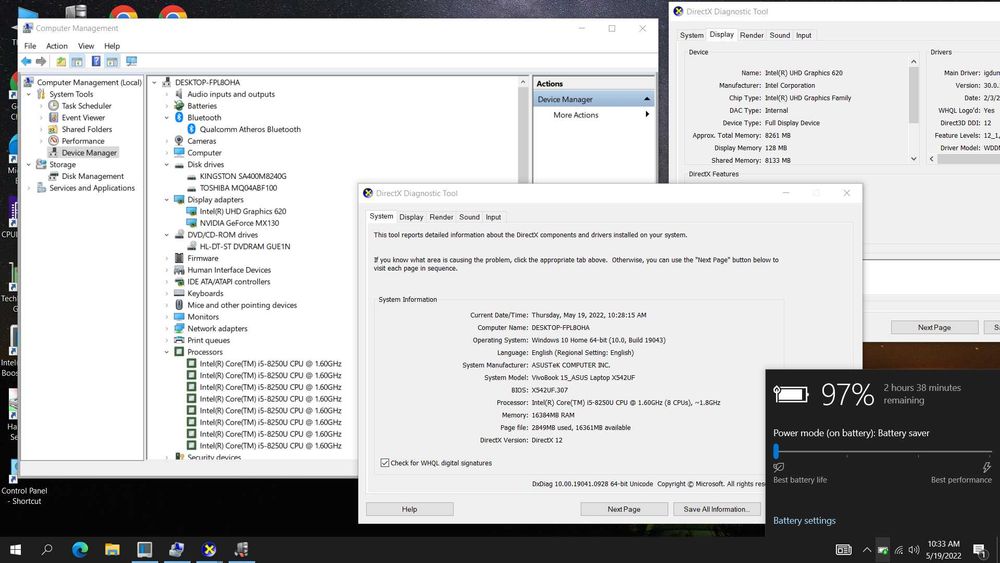1000x563 pixels.
Task: Collapse the System Tools tree node
Action: tap(29, 94)
